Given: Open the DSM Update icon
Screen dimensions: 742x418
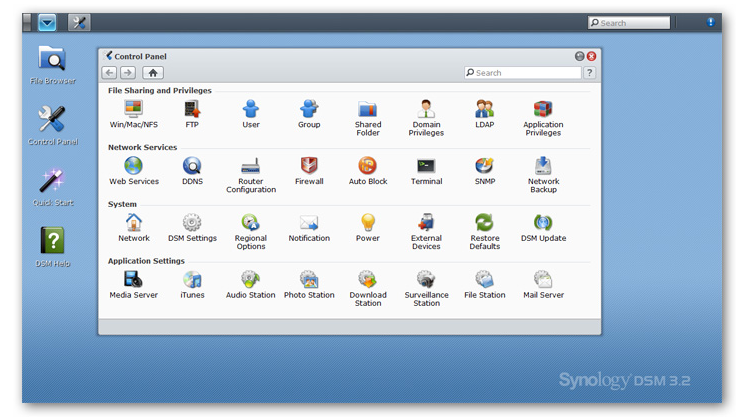Looking at the screenshot, I should tap(543, 223).
